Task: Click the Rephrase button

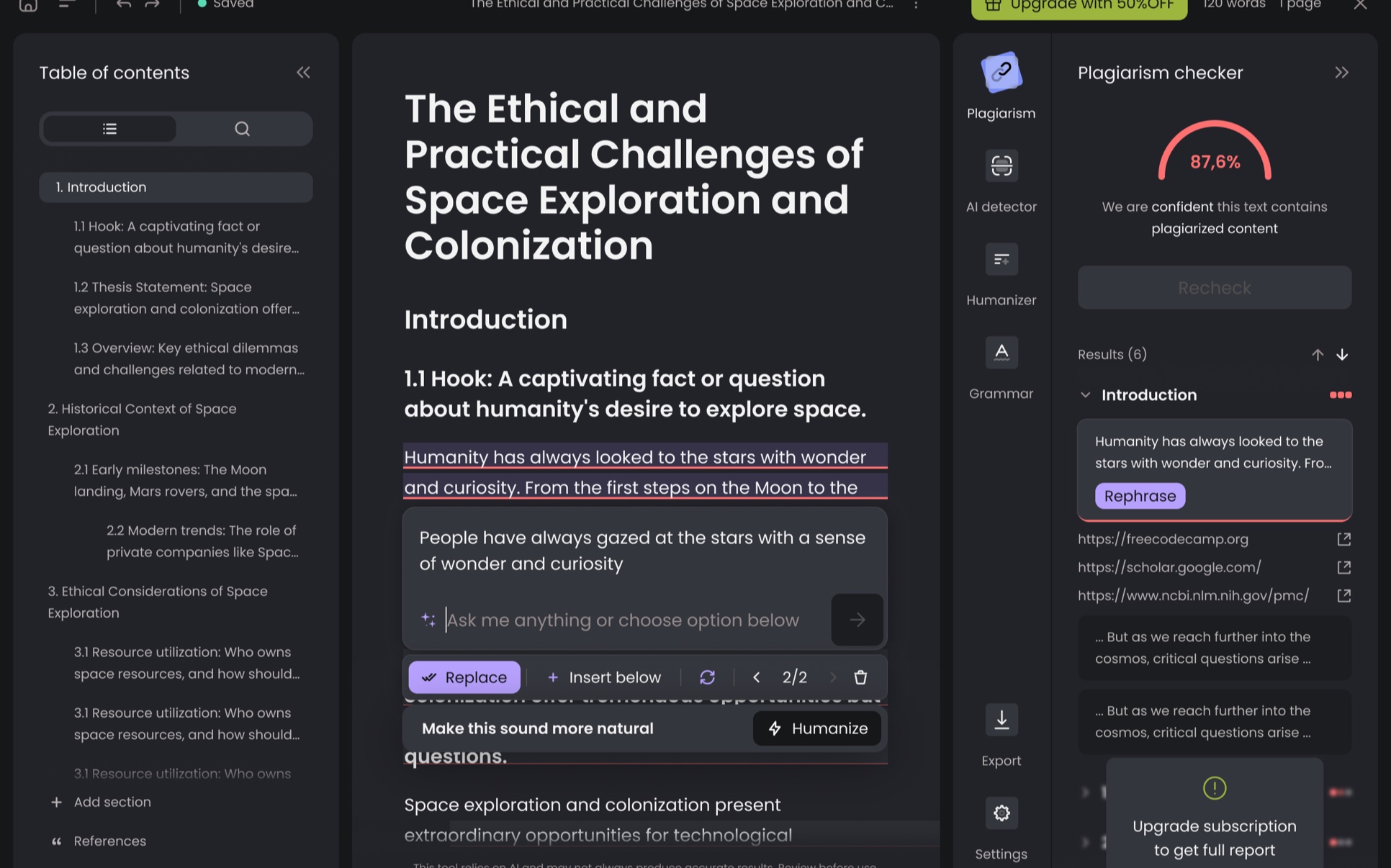Action: point(1140,496)
